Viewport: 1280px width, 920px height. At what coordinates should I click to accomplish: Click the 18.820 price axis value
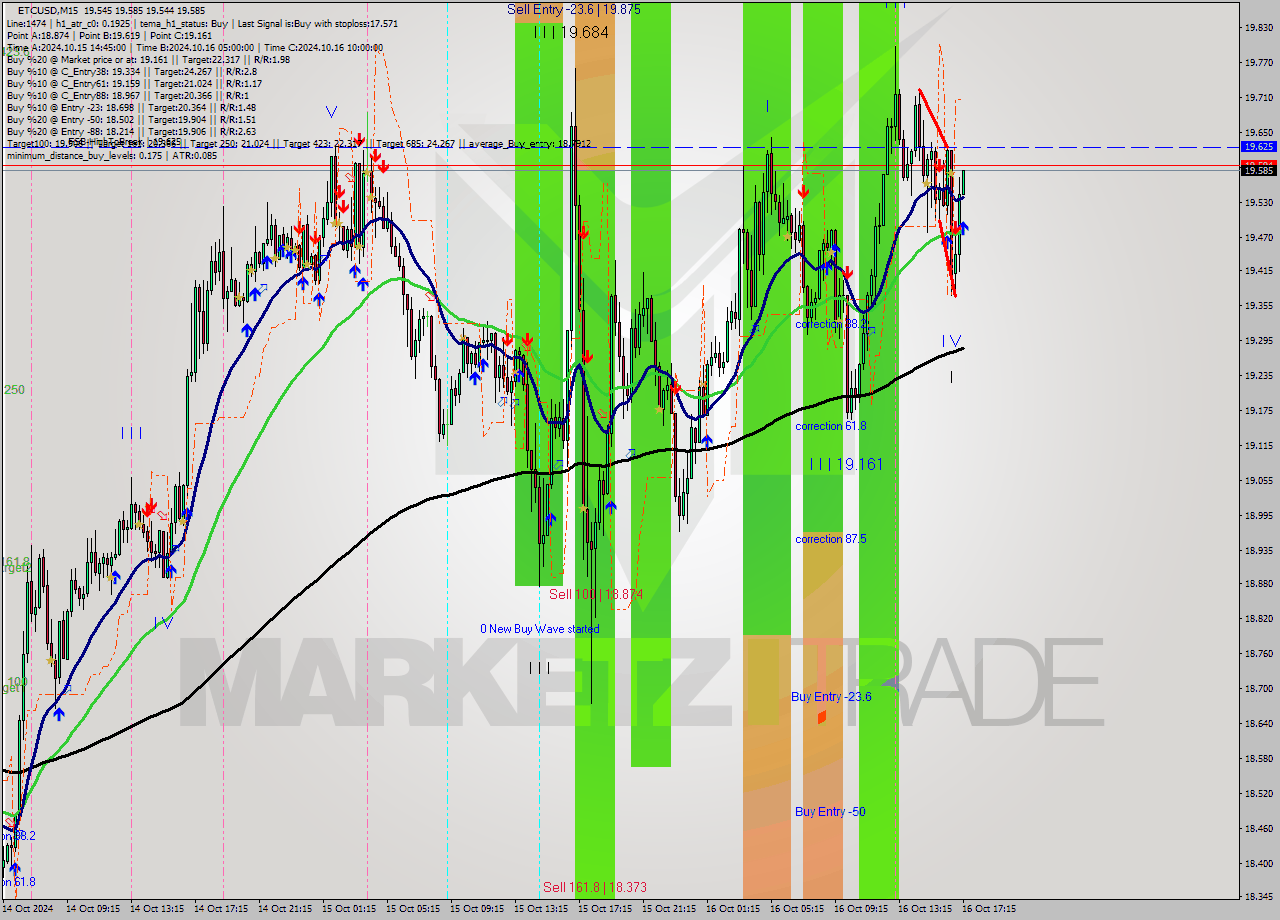point(1258,619)
